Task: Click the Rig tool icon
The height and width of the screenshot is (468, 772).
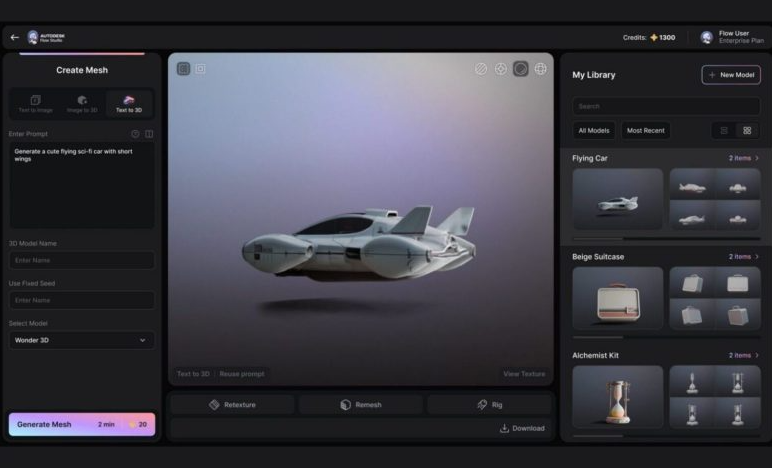Action: (482, 405)
